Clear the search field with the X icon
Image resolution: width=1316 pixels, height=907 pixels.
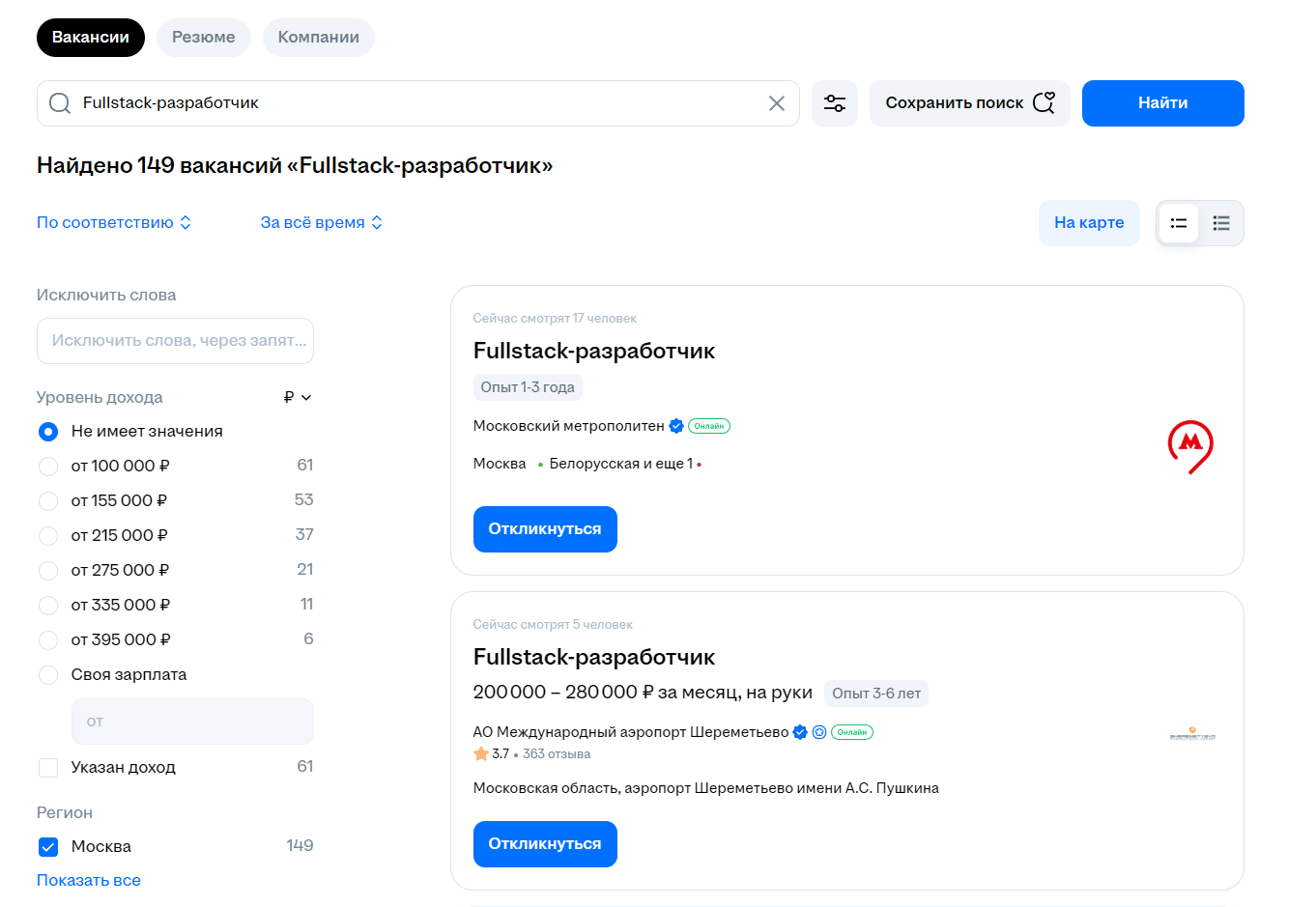click(776, 103)
